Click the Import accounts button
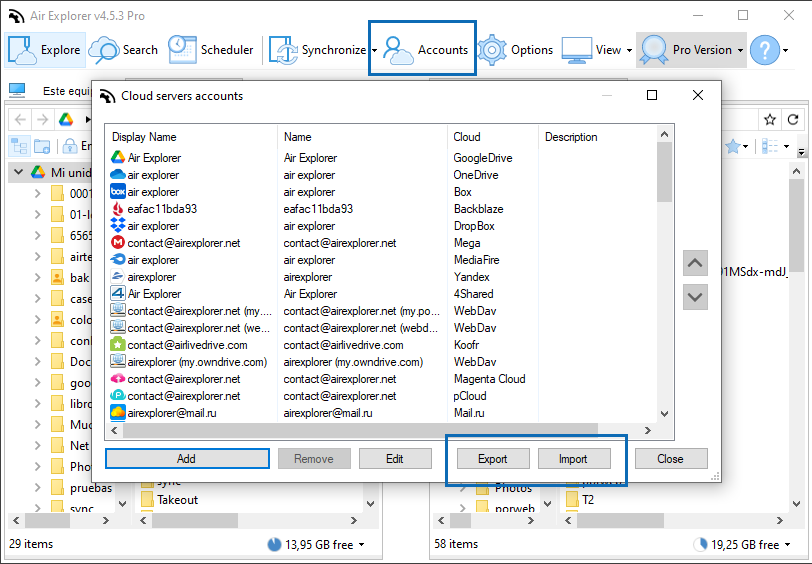This screenshot has width=812, height=564. 574,459
